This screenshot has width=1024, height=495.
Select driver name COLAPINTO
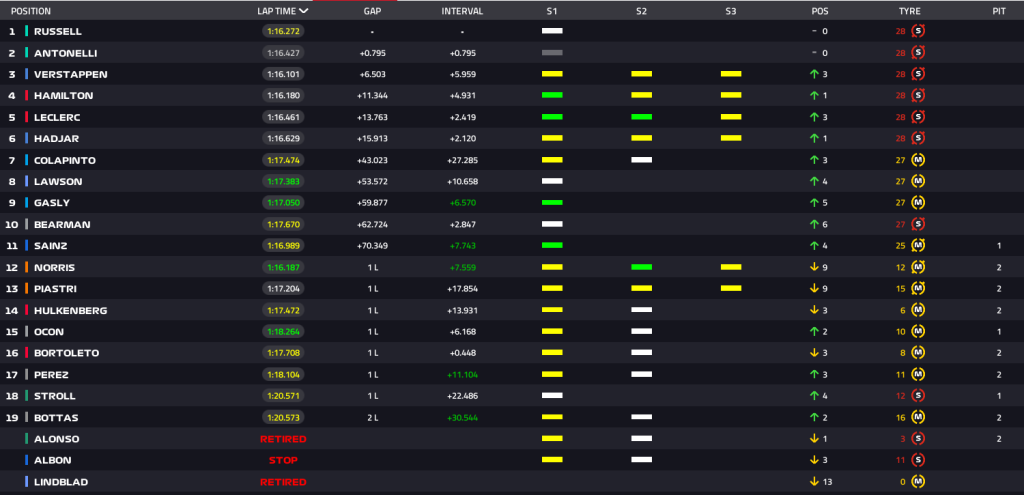tap(65, 160)
